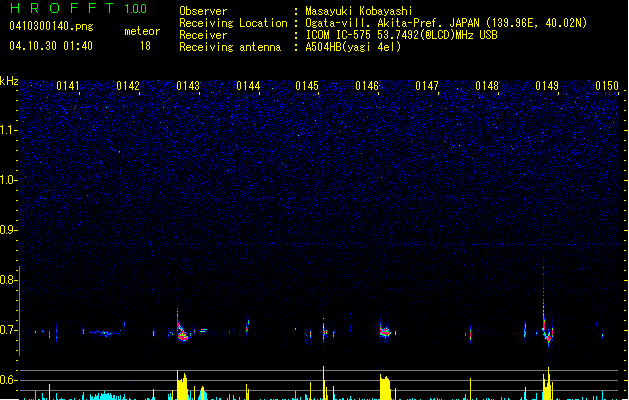Click the meteor count value 18
The width and height of the screenshot is (629, 400).
[x=145, y=46]
